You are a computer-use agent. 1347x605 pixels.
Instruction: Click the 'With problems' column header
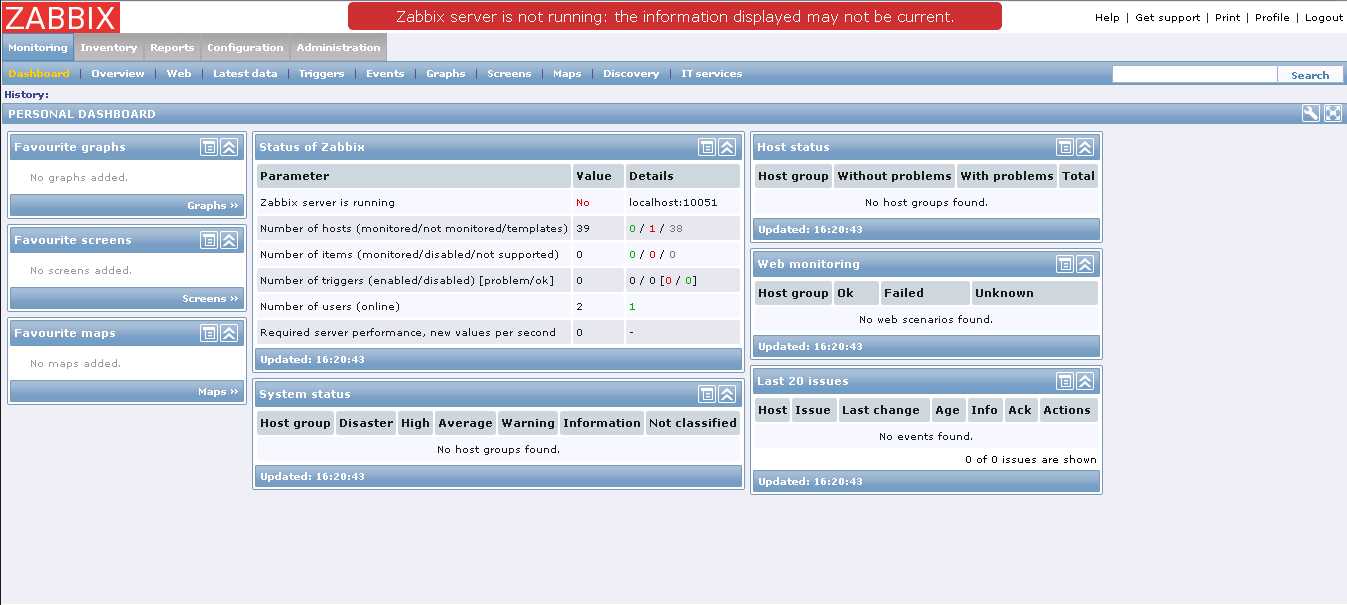(x=1007, y=176)
